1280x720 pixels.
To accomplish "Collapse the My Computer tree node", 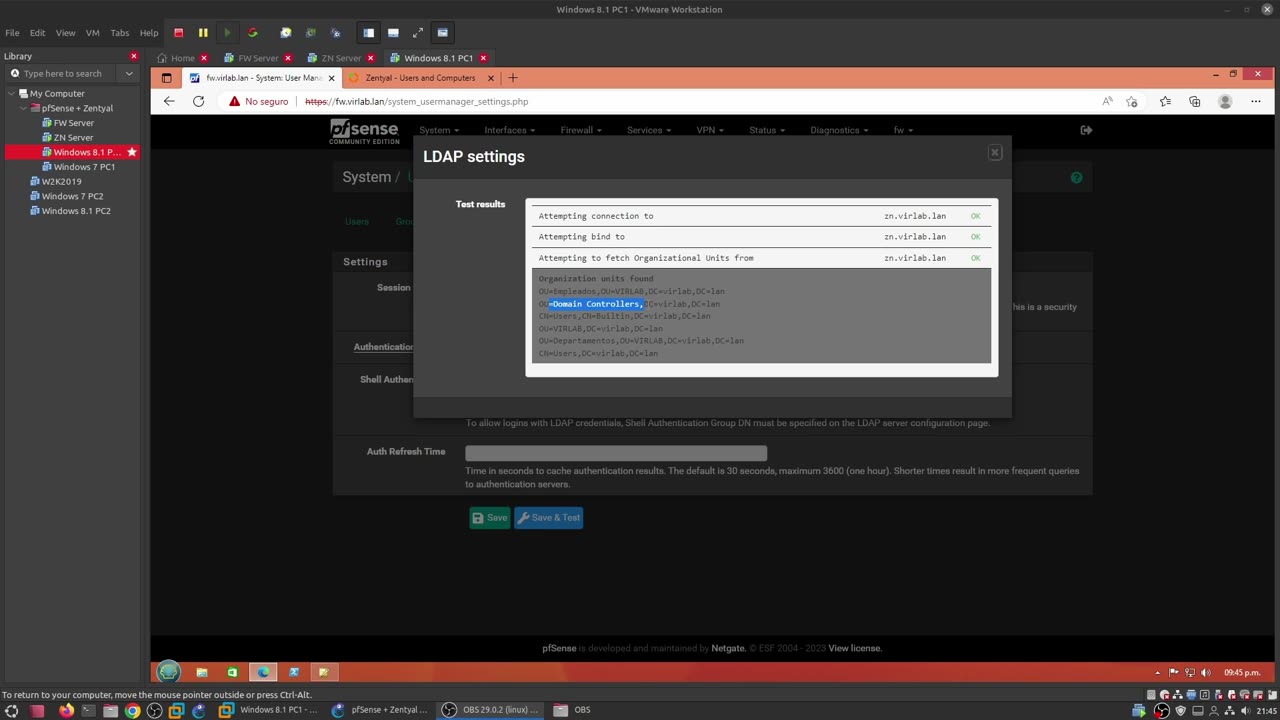I will [x=11, y=93].
